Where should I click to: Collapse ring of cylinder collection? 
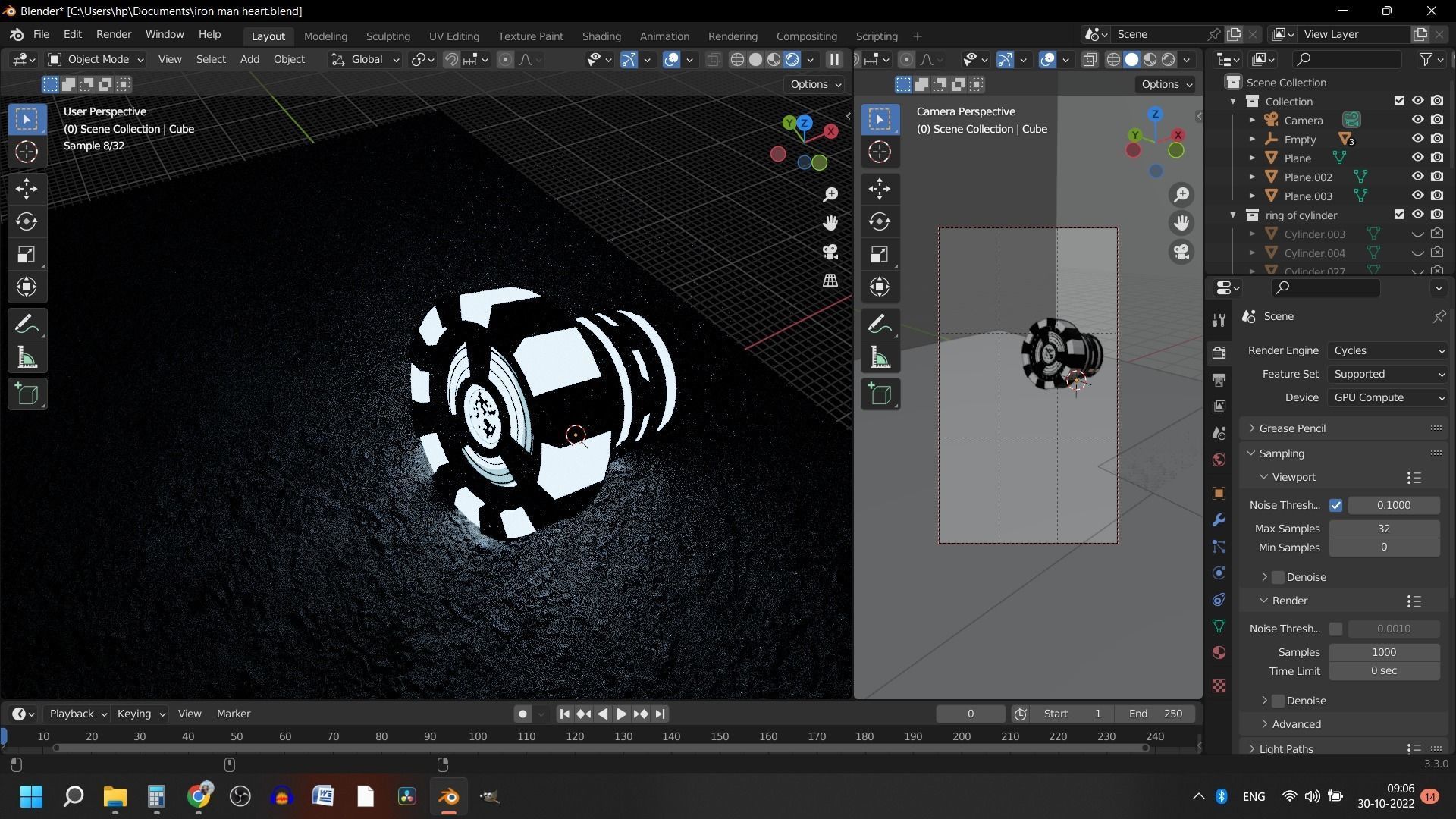tap(1233, 215)
